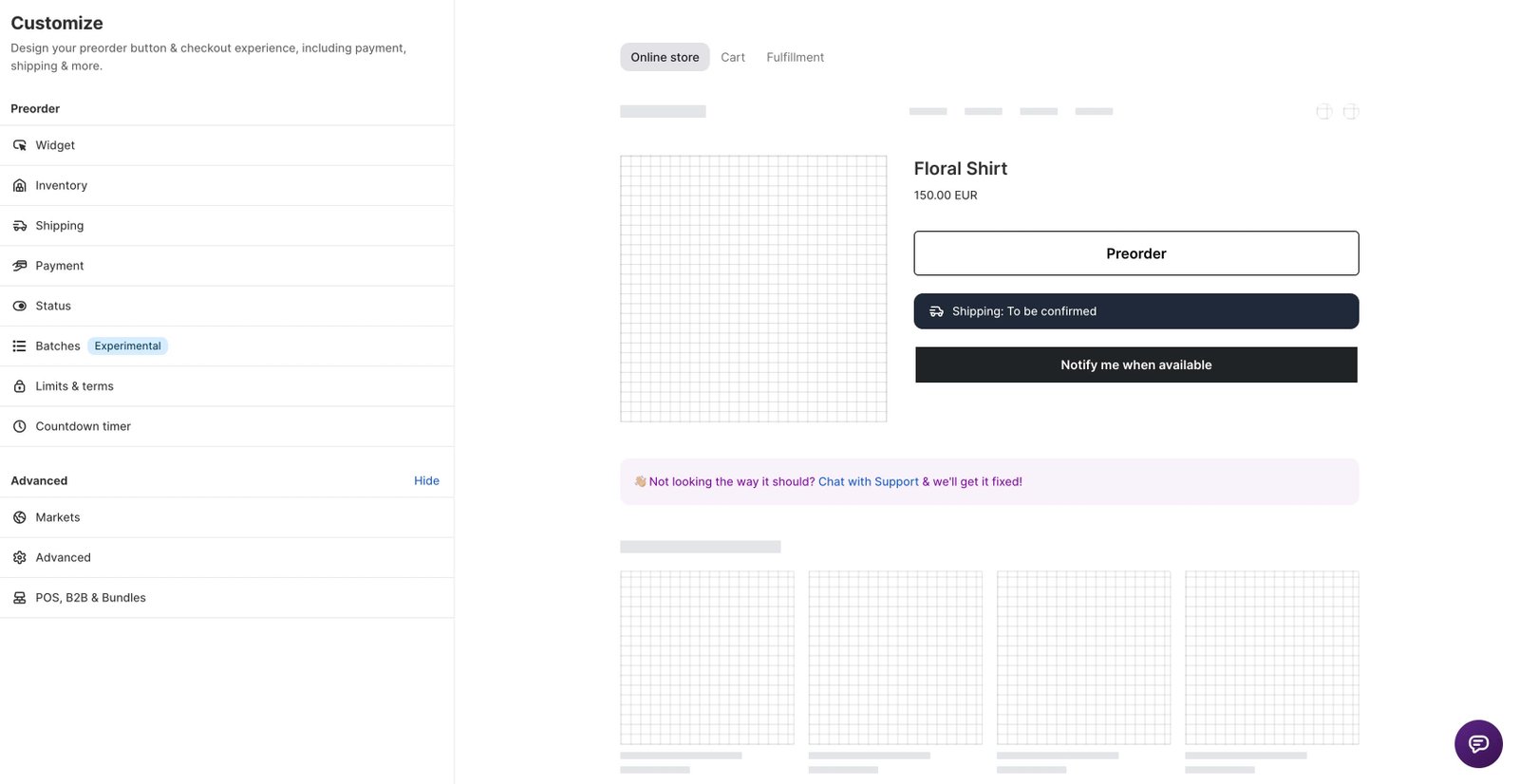Click the Chat with Support link
The image size is (1519, 784).
[869, 481]
